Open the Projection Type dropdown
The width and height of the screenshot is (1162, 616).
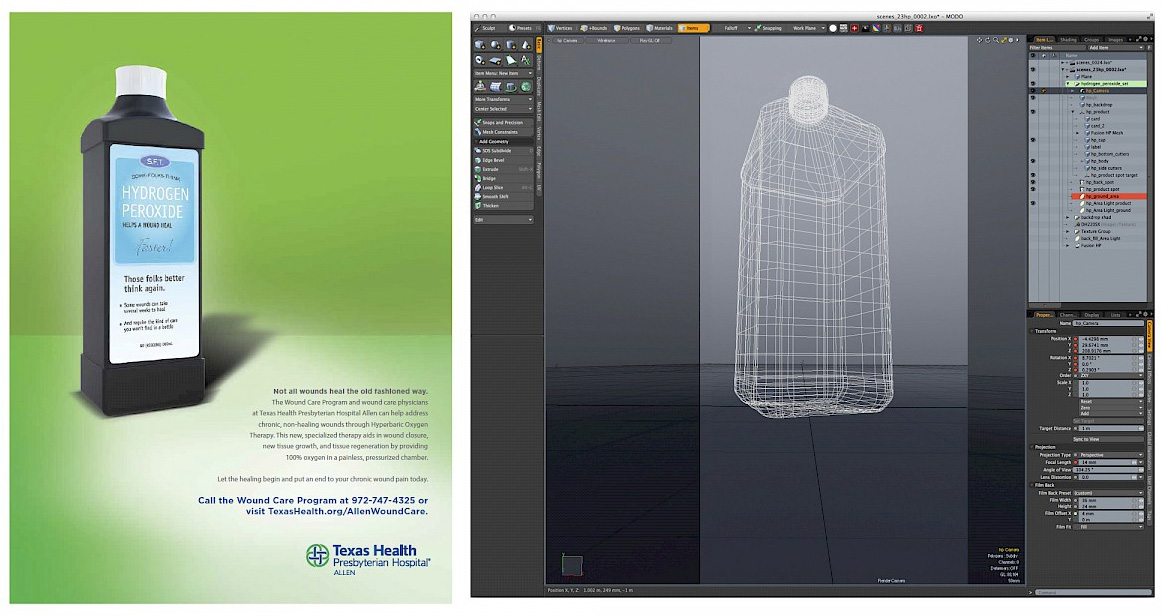1110,455
